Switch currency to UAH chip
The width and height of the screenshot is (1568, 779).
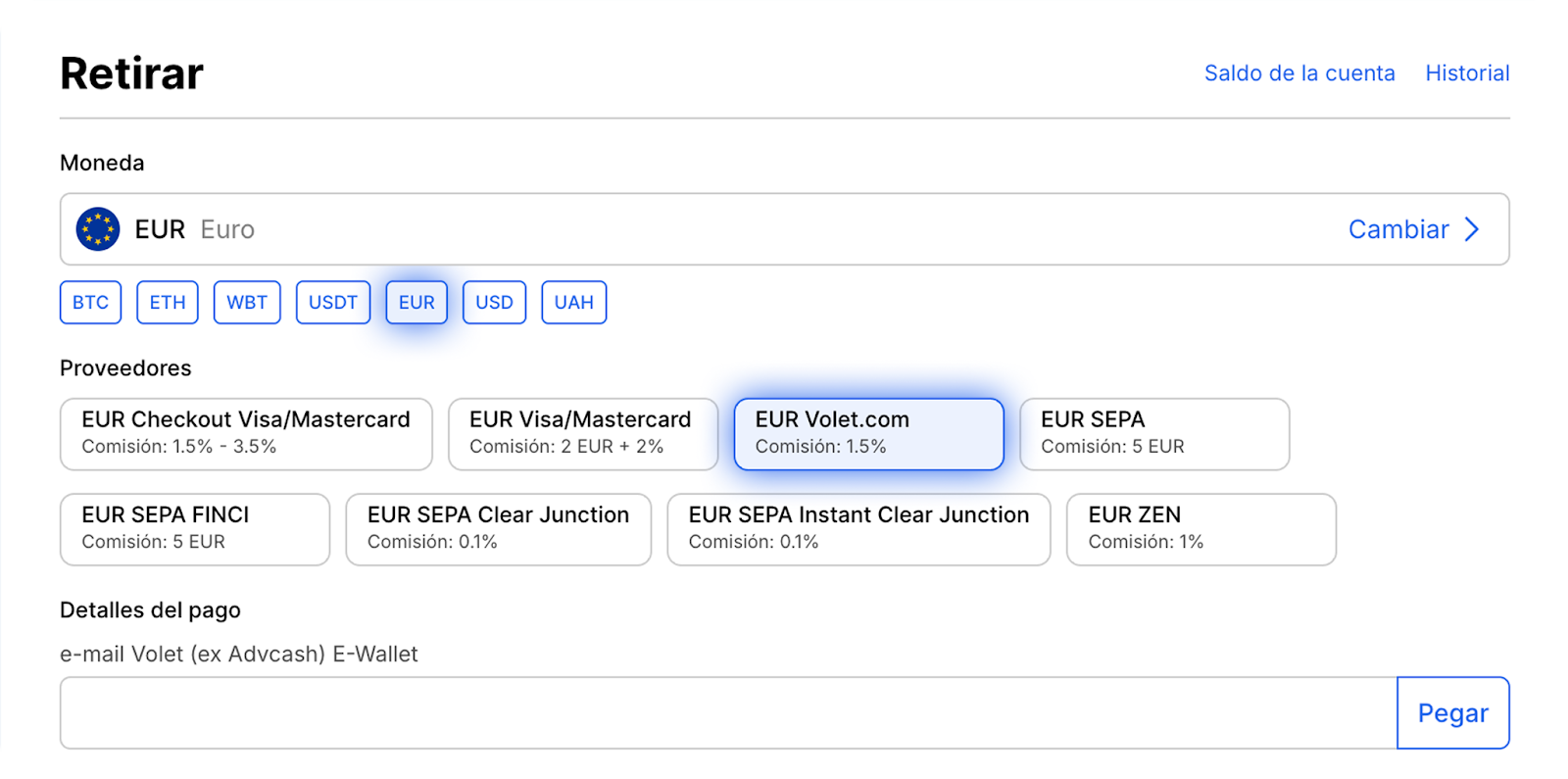click(x=573, y=303)
